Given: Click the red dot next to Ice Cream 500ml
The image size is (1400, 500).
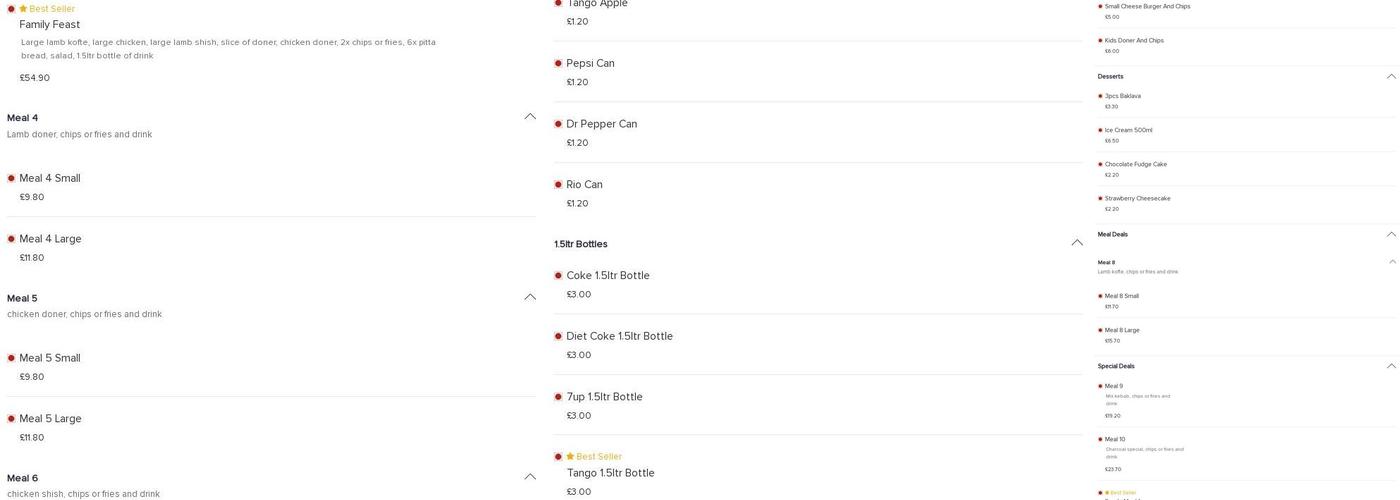Looking at the screenshot, I should (1100, 130).
